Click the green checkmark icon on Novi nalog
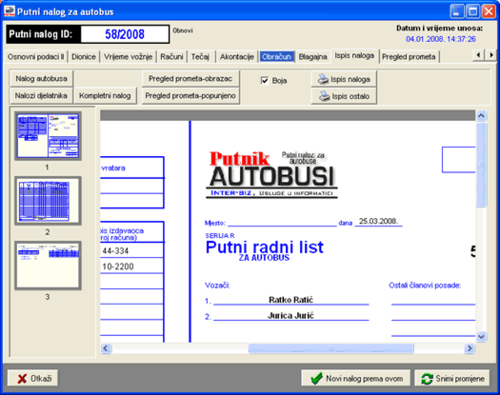The image size is (500, 395). 316,378
